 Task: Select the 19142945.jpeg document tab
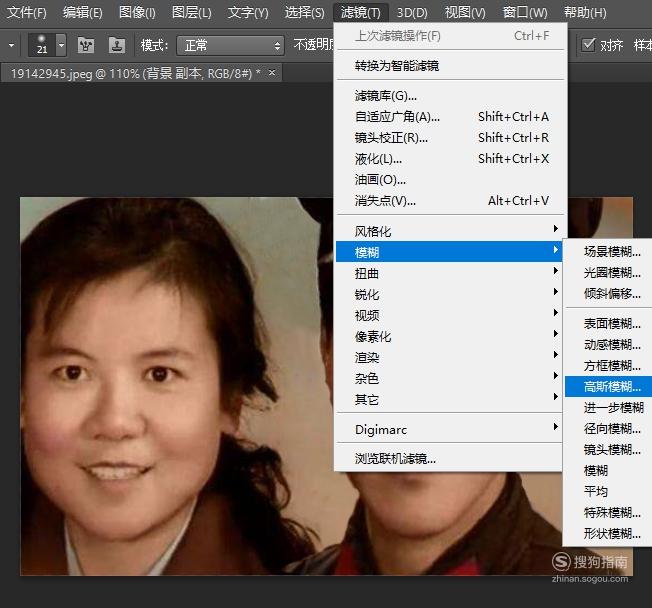pyautogui.click(x=136, y=74)
